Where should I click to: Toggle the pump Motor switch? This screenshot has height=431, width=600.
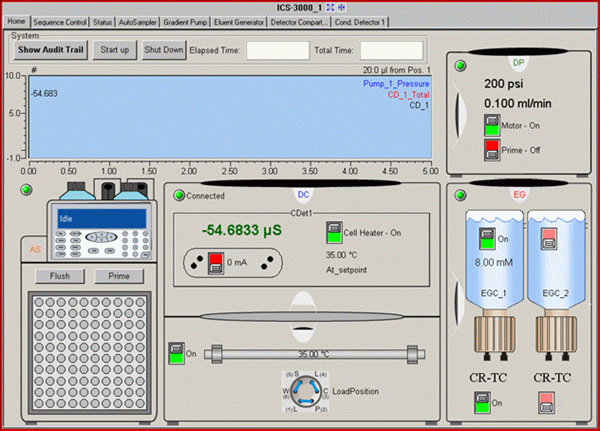tap(492, 125)
